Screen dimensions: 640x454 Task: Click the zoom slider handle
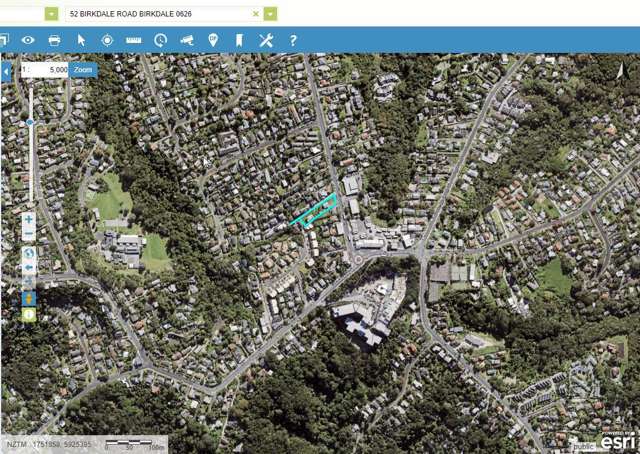30,122
